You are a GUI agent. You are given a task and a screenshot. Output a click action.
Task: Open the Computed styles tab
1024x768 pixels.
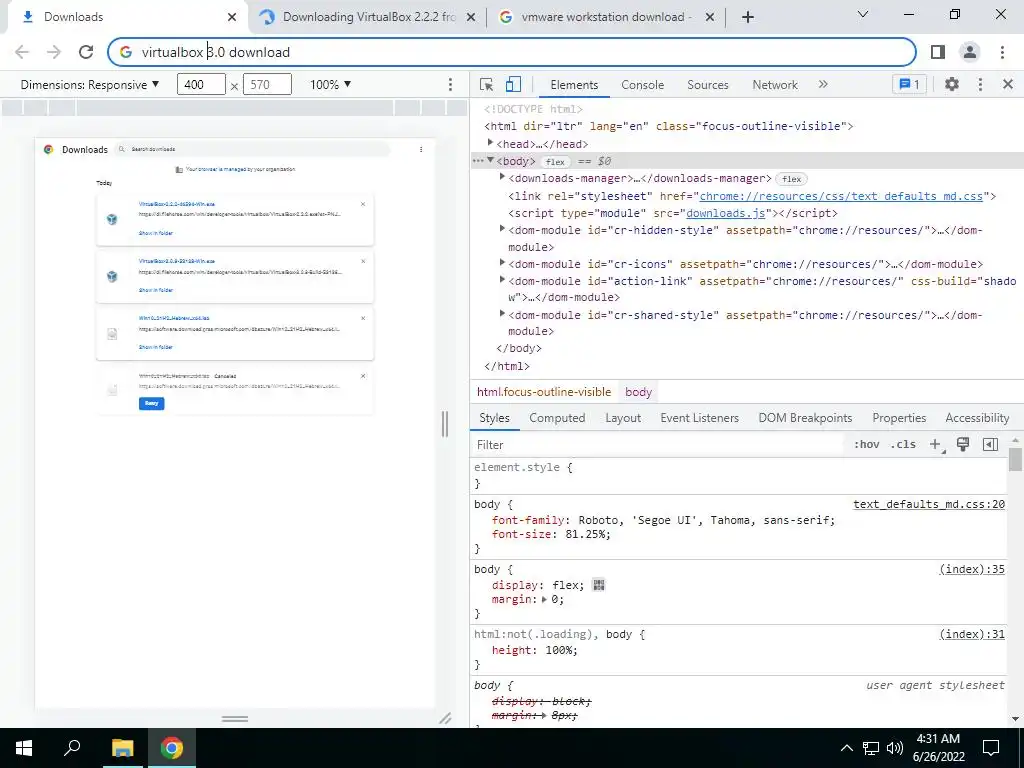click(557, 418)
